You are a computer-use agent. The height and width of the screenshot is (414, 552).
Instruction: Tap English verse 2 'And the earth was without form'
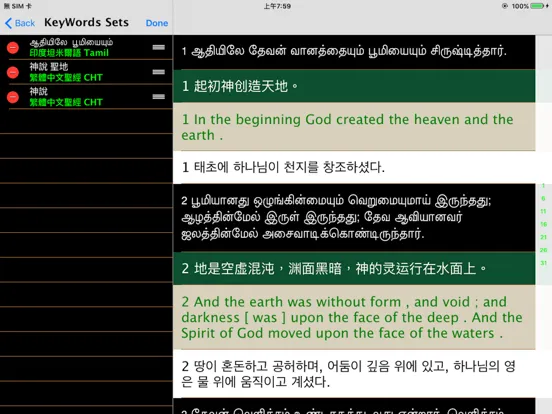pos(354,317)
